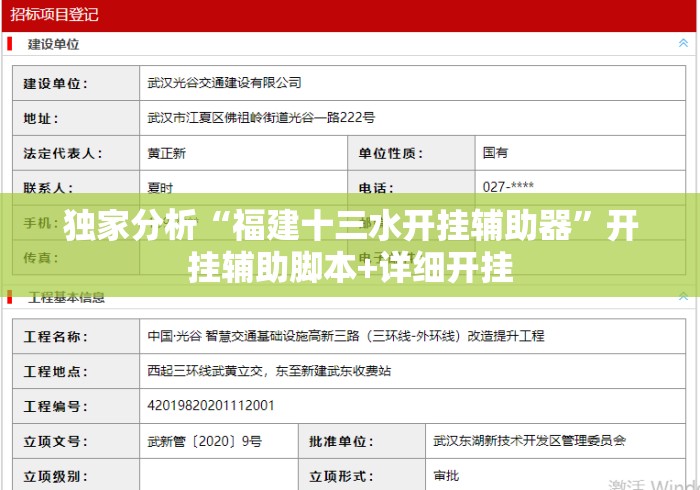Click the 建设单位: row label

[x=56, y=83]
